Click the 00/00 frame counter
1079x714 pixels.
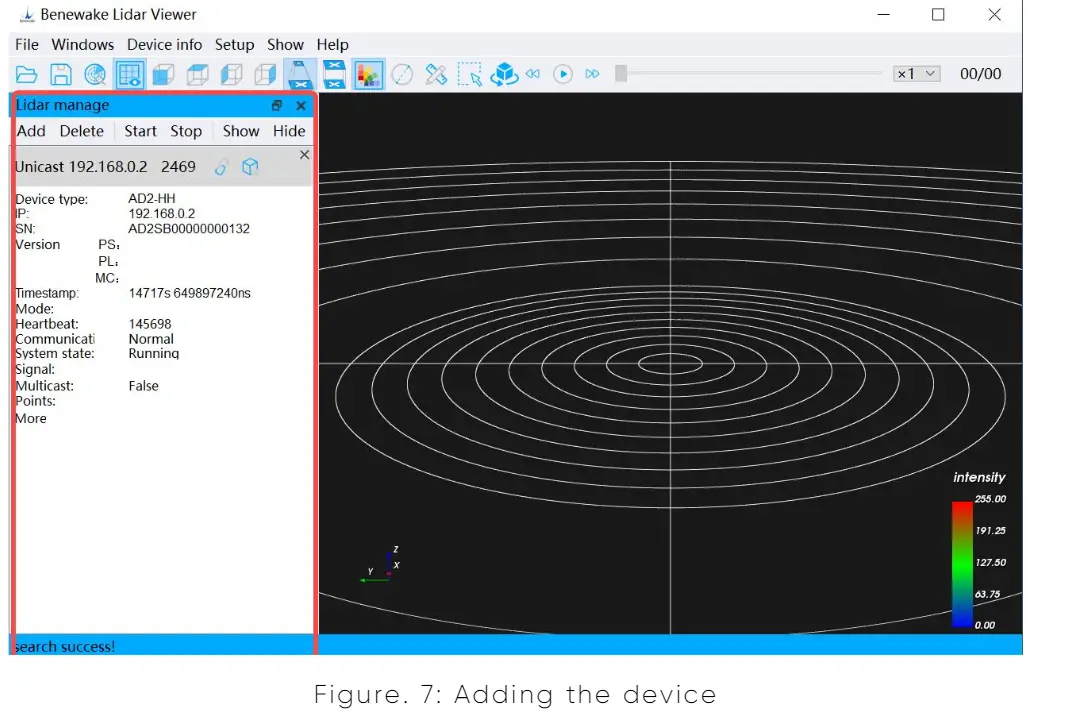[981, 74]
